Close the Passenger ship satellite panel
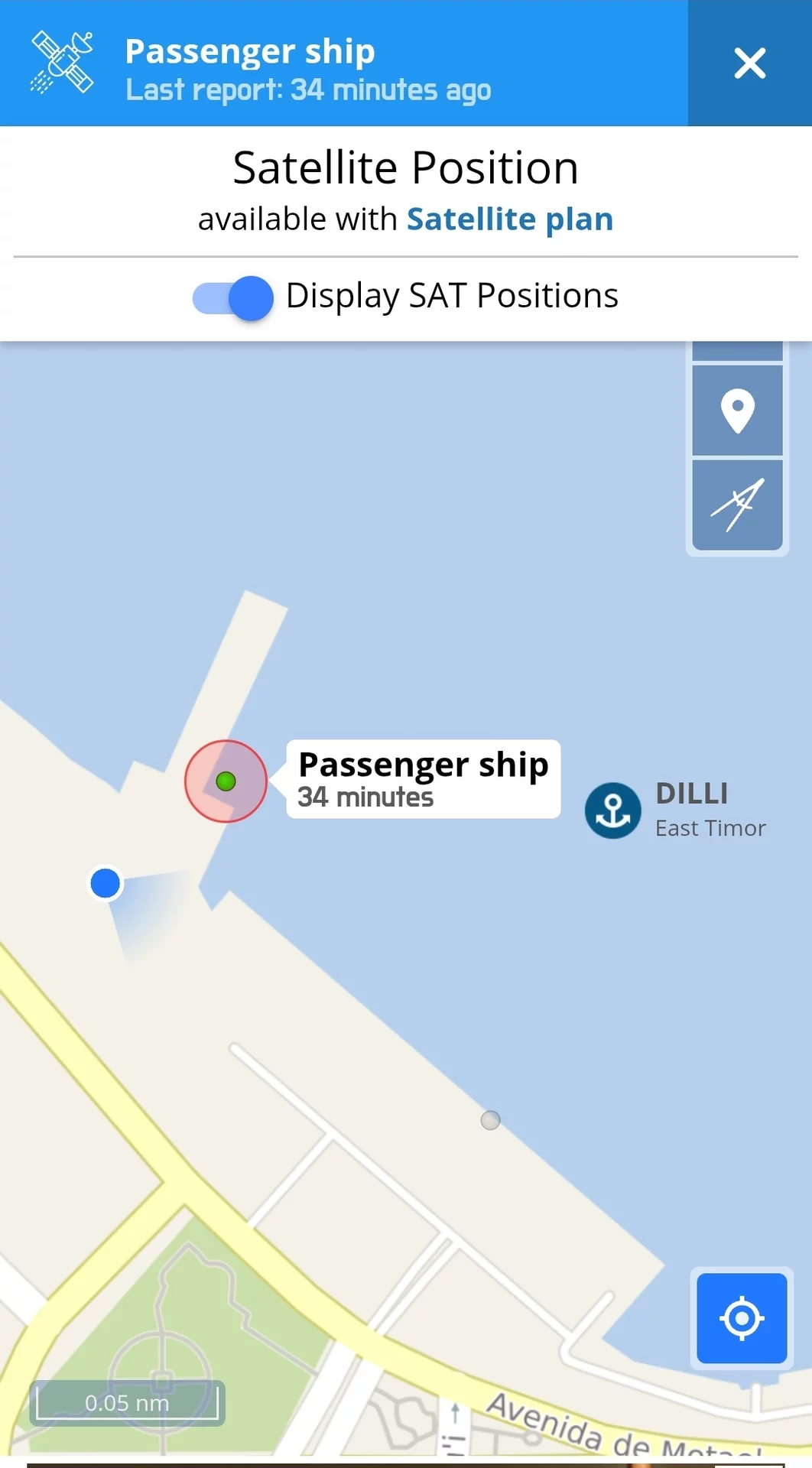 pyautogui.click(x=749, y=63)
